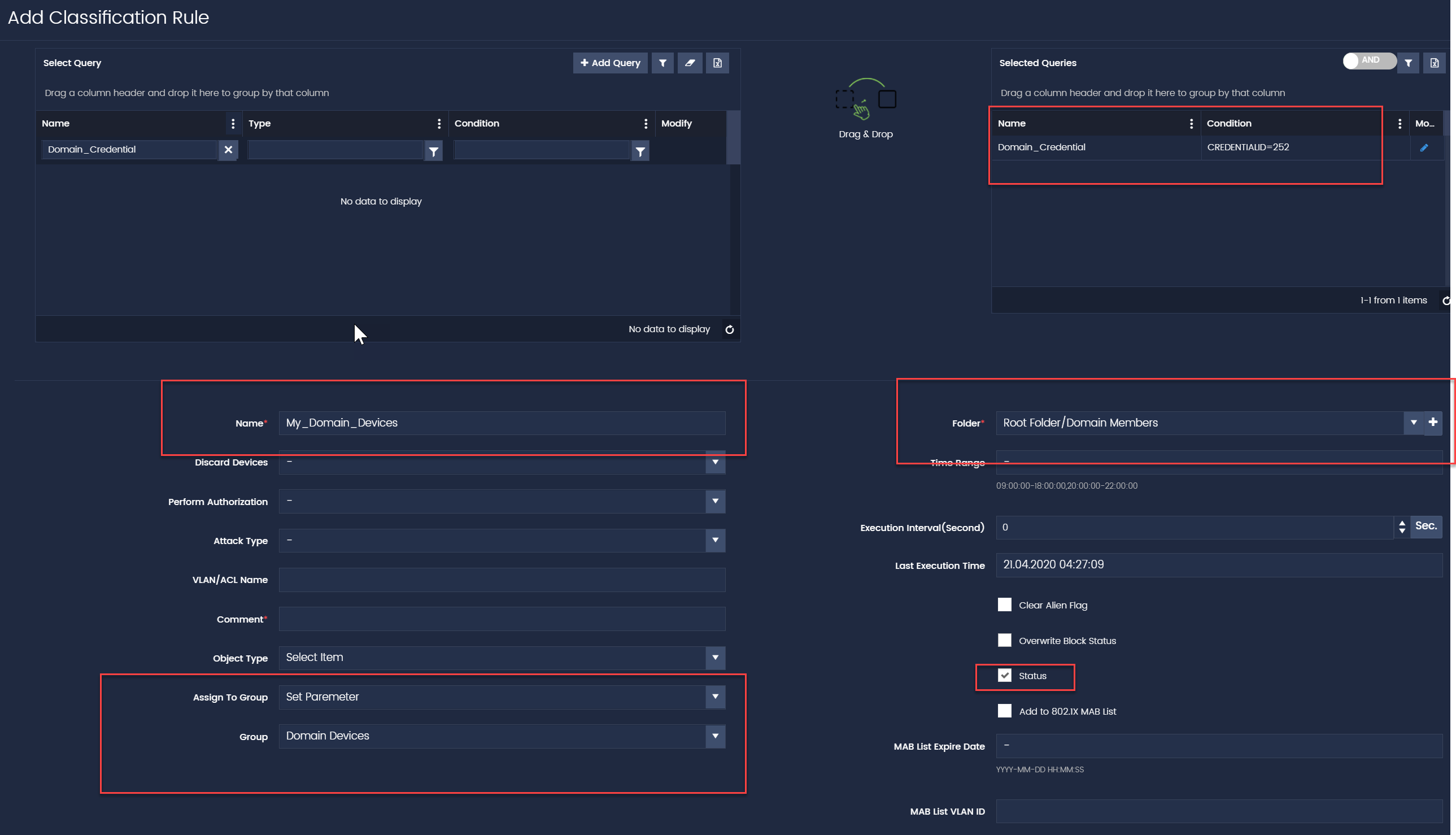
Task: Uncheck the Status checkbox
Action: pos(1004,676)
